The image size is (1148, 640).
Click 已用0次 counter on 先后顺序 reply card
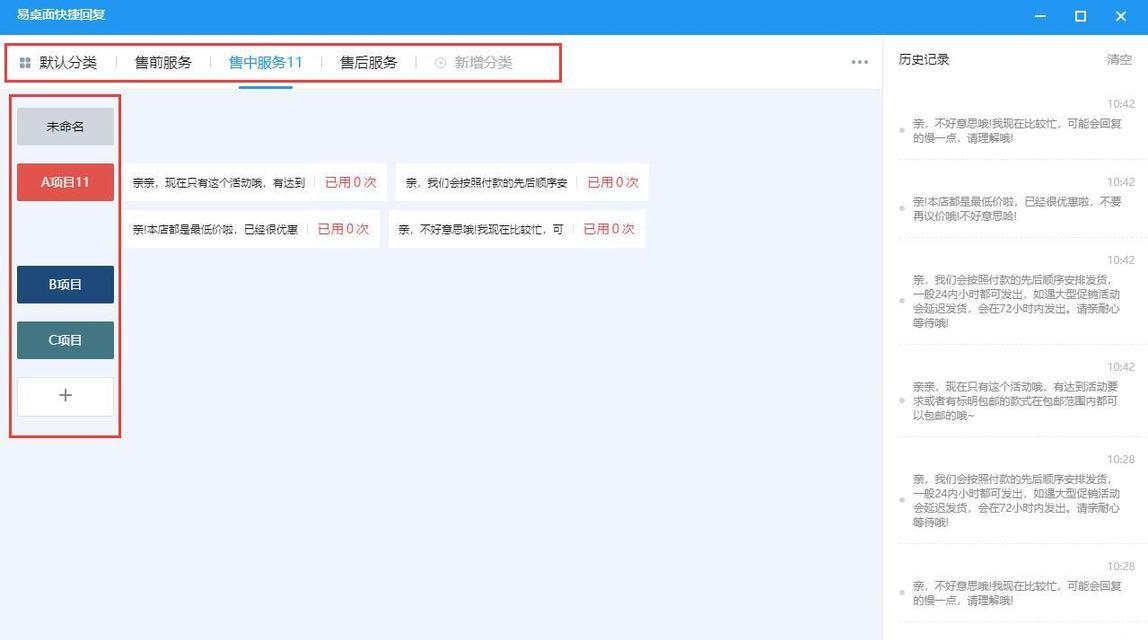pyautogui.click(x=613, y=182)
